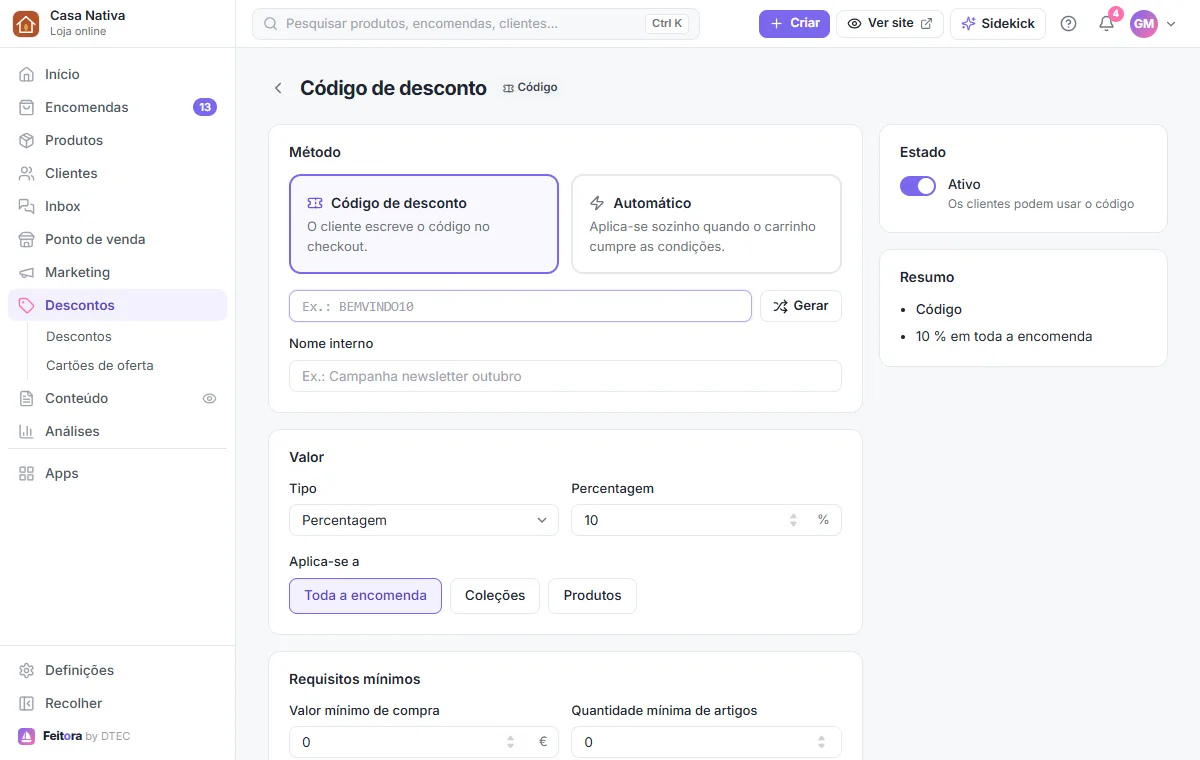Click the Início home icon
The height and width of the screenshot is (760, 1200).
[x=27, y=74]
